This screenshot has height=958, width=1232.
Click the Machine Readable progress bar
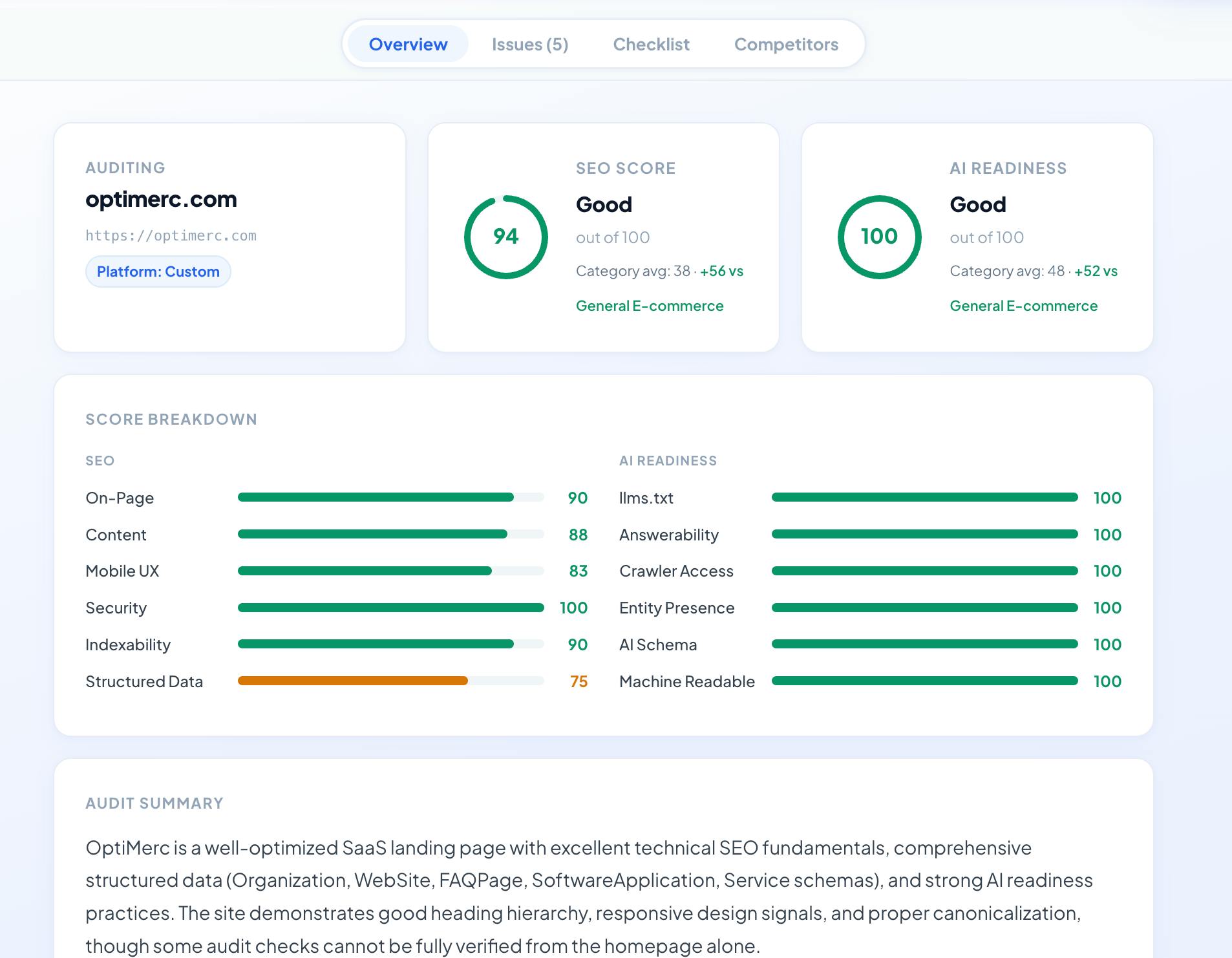[925, 681]
